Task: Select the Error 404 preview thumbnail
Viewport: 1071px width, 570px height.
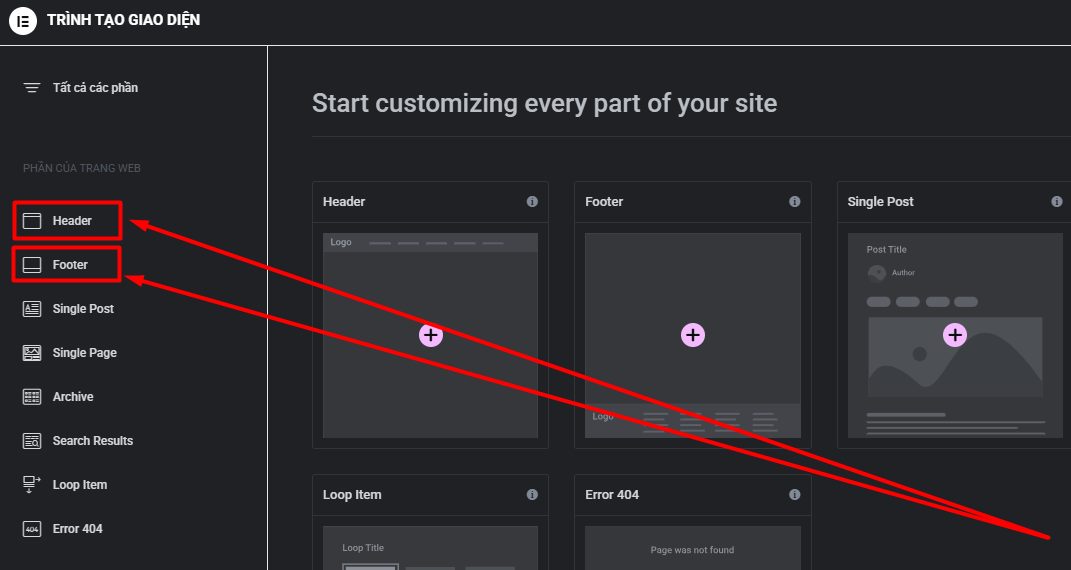Action: [x=692, y=548]
